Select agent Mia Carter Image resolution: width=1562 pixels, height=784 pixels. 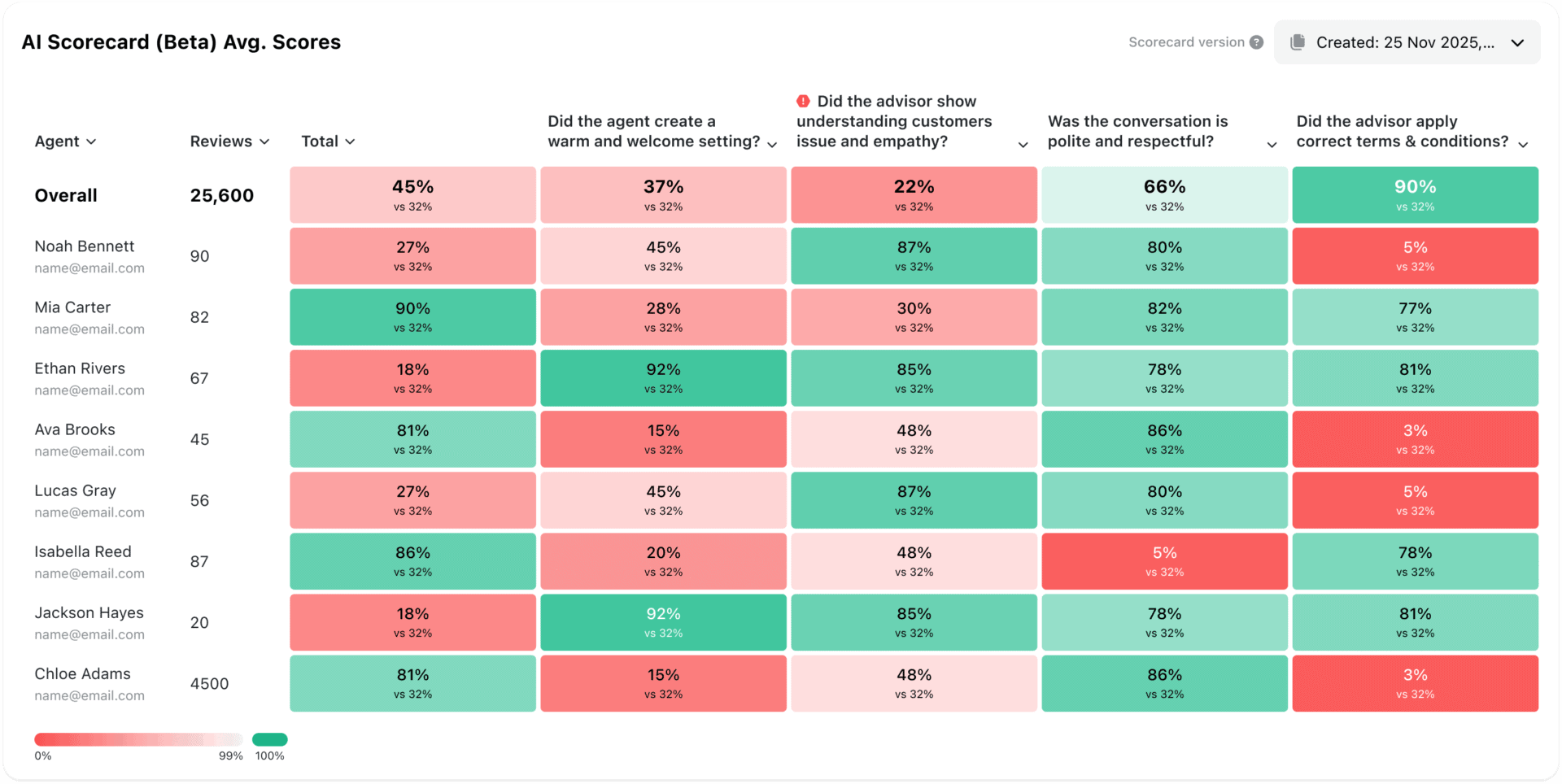[72, 307]
